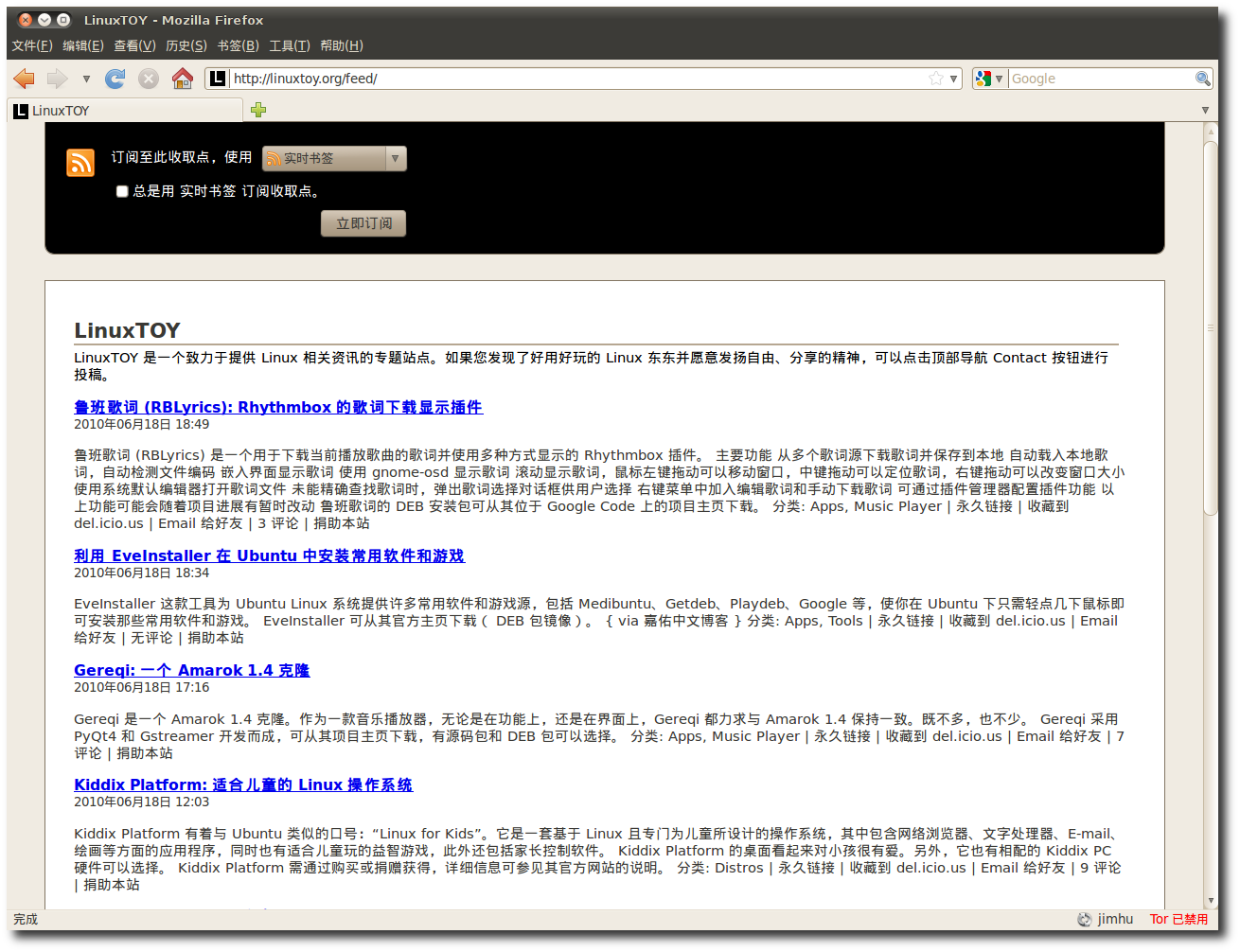Image resolution: width=1240 pixels, height=952 pixels.
Task: Click the Stop loading button
Action: (x=149, y=79)
